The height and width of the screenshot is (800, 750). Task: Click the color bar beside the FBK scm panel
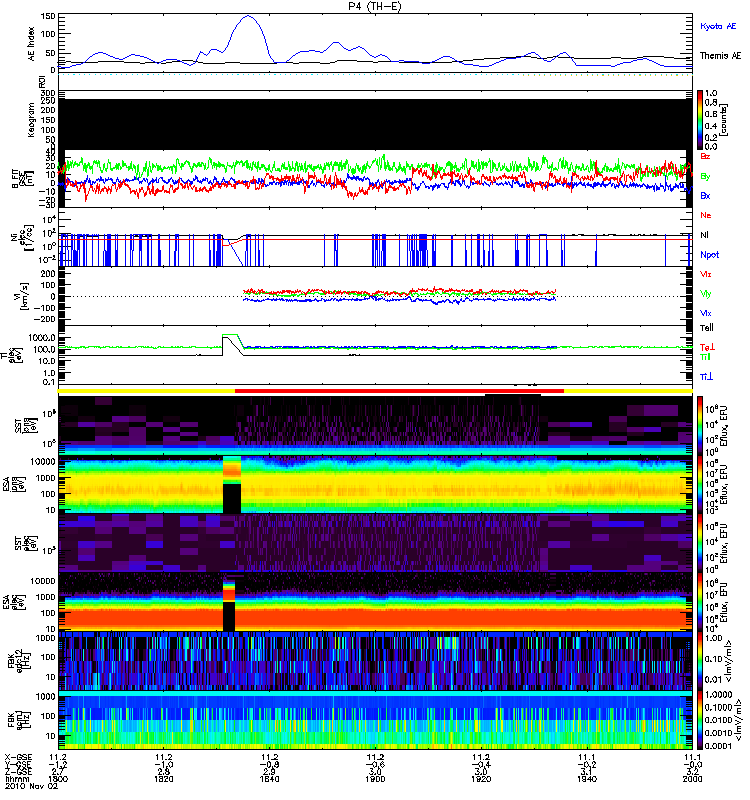[700, 719]
